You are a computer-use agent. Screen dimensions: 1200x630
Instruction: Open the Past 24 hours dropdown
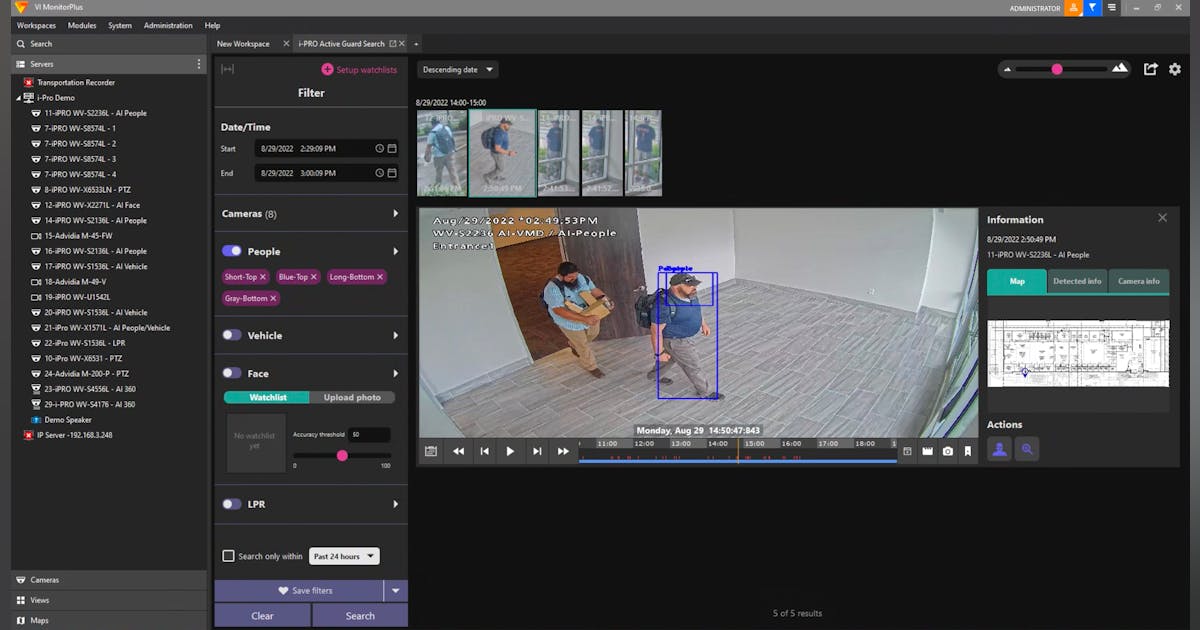(x=343, y=556)
